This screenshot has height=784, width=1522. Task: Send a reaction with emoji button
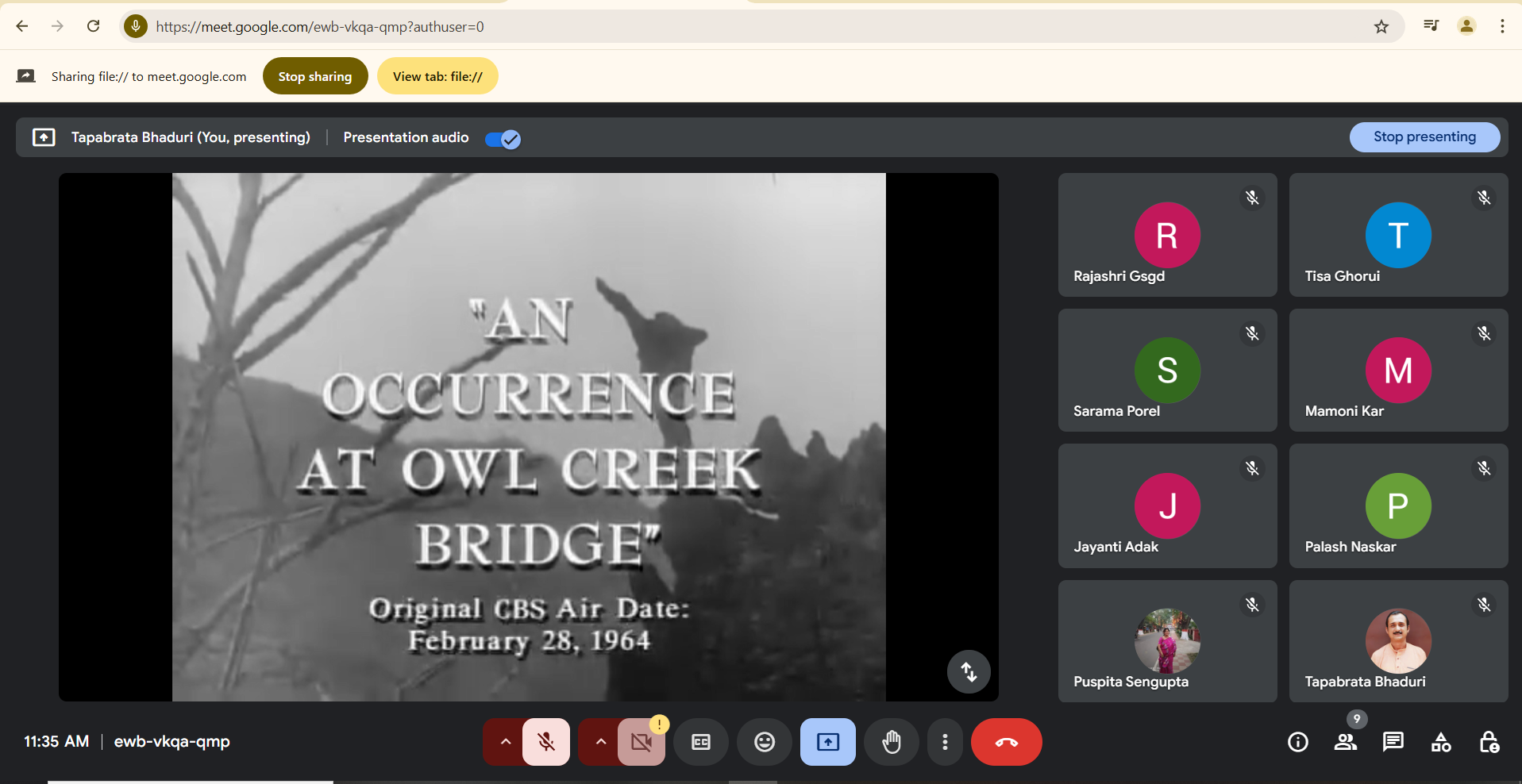(765, 742)
